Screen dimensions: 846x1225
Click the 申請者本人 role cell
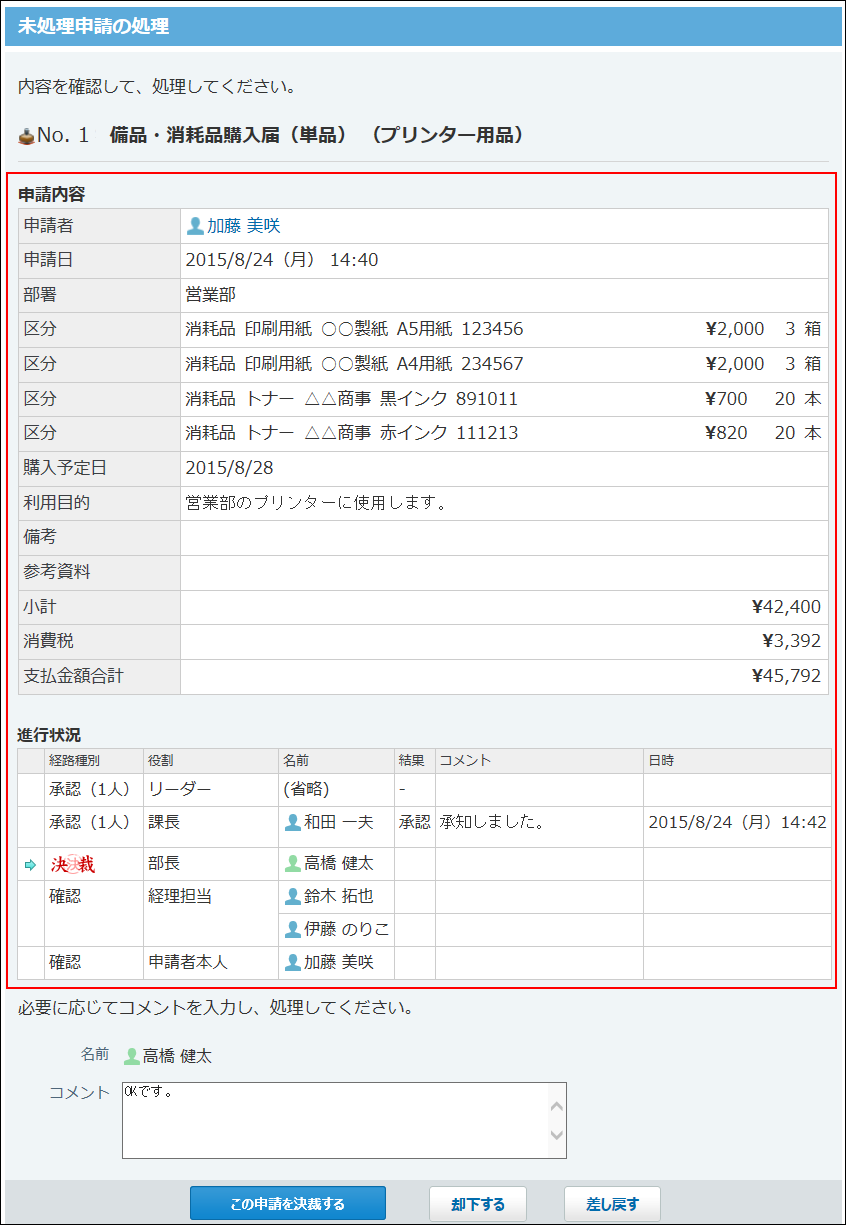211,962
